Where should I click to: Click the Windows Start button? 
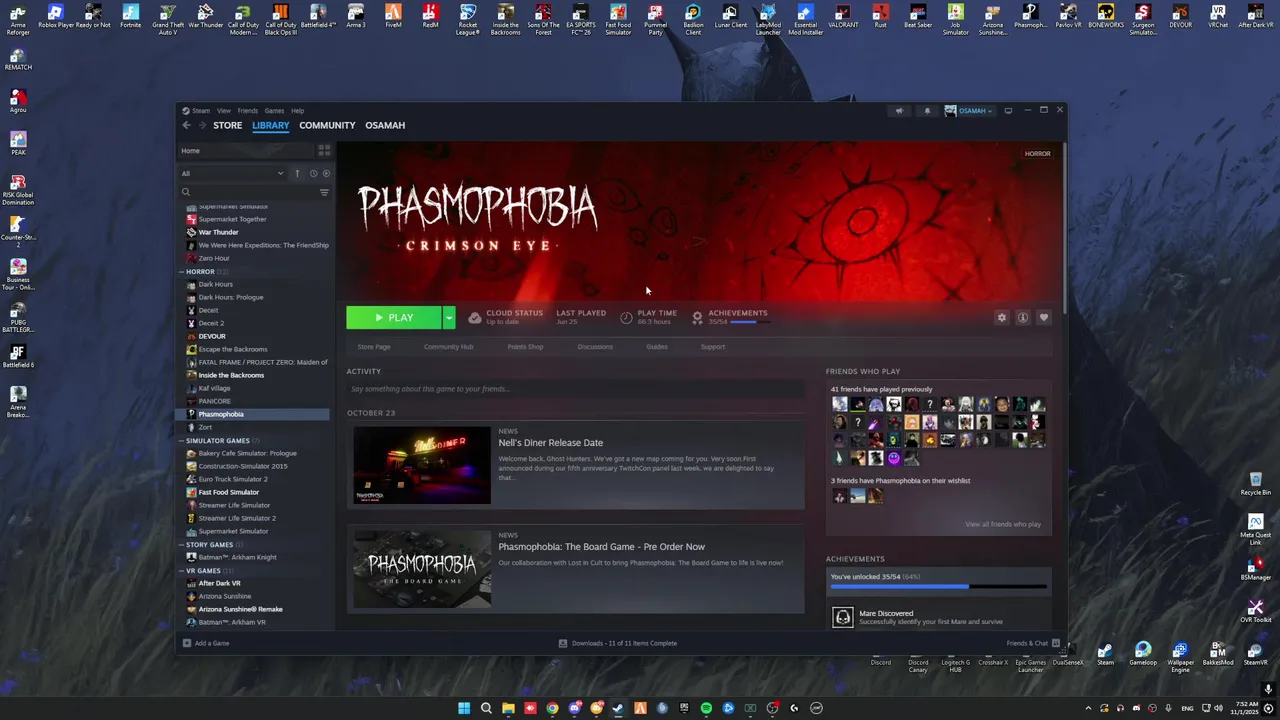coord(464,708)
